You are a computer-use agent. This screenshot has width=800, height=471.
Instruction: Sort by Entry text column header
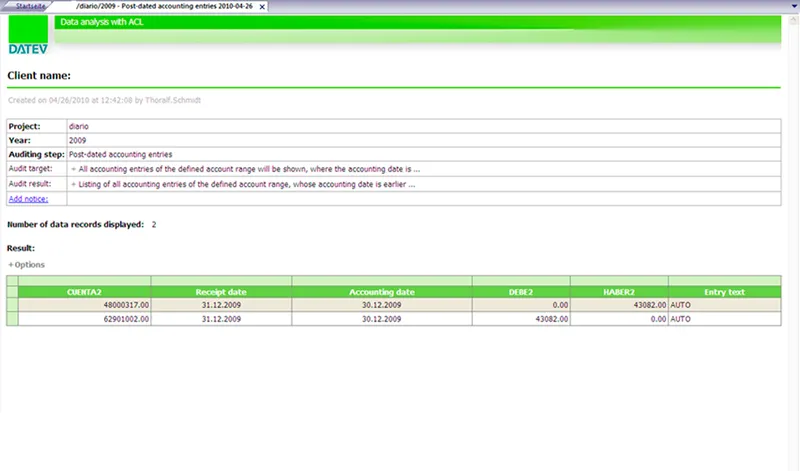724,292
